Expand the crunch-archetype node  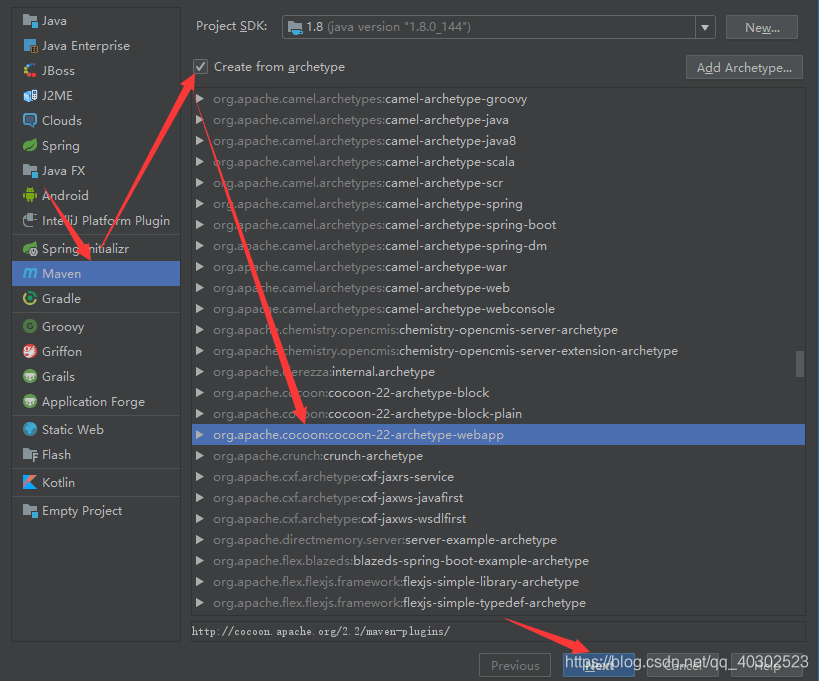pos(200,455)
